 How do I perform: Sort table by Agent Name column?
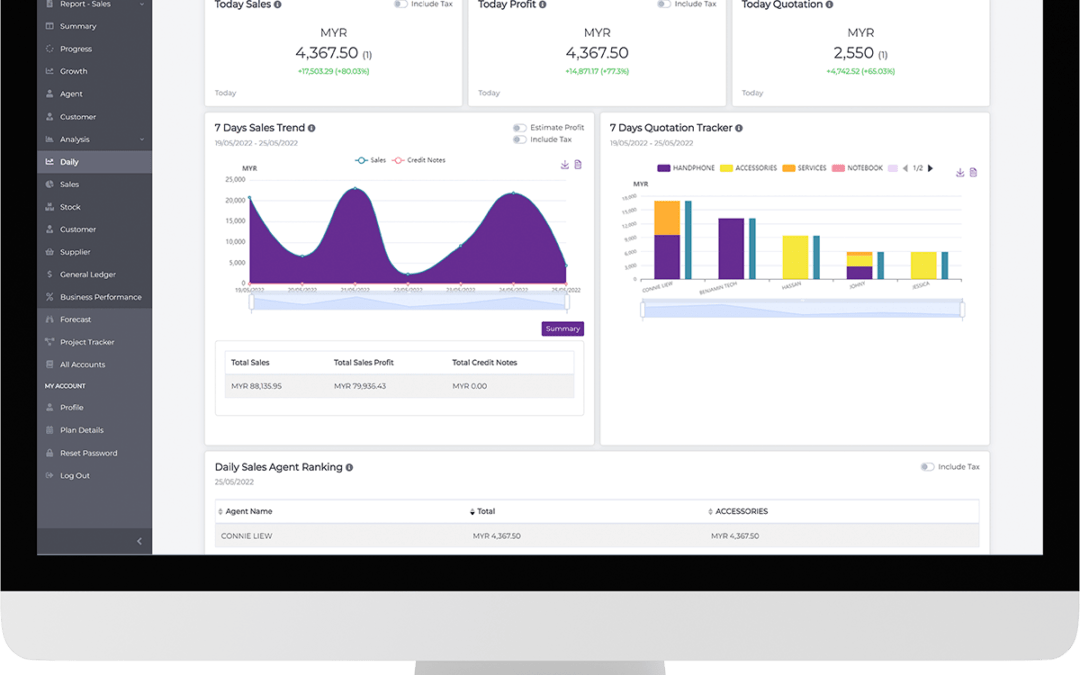click(x=248, y=511)
